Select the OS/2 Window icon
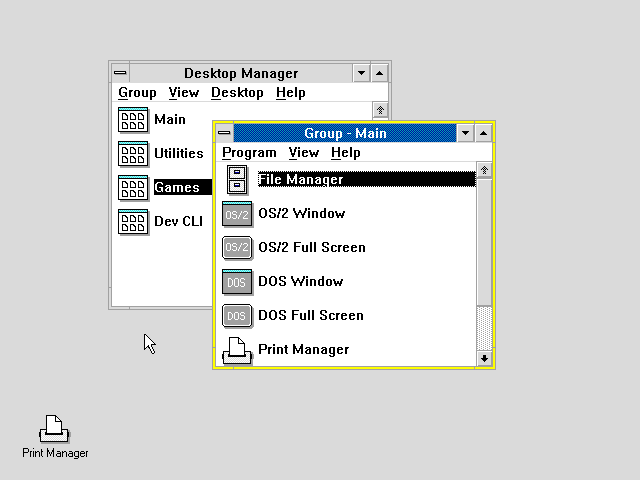The width and height of the screenshot is (640, 480). 237,214
